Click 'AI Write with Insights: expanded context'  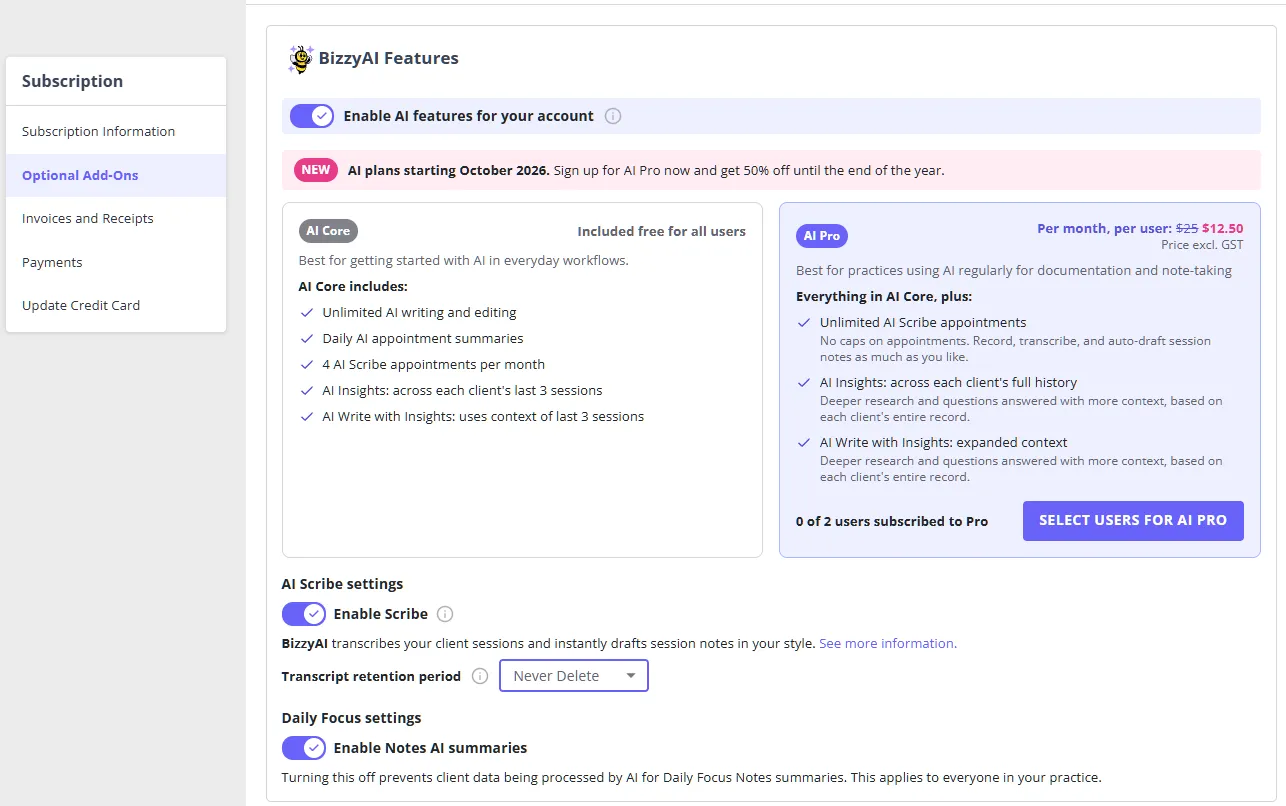(944, 442)
